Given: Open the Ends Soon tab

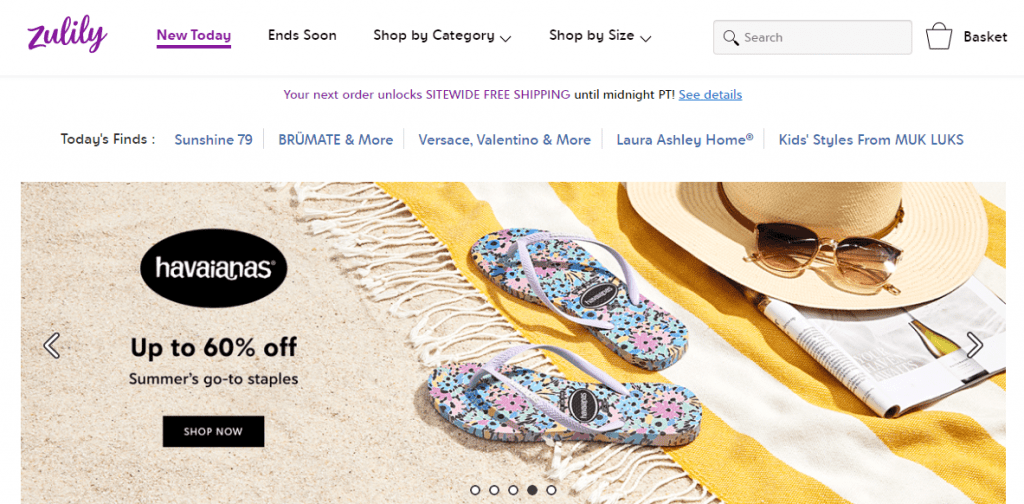Looking at the screenshot, I should [x=302, y=36].
